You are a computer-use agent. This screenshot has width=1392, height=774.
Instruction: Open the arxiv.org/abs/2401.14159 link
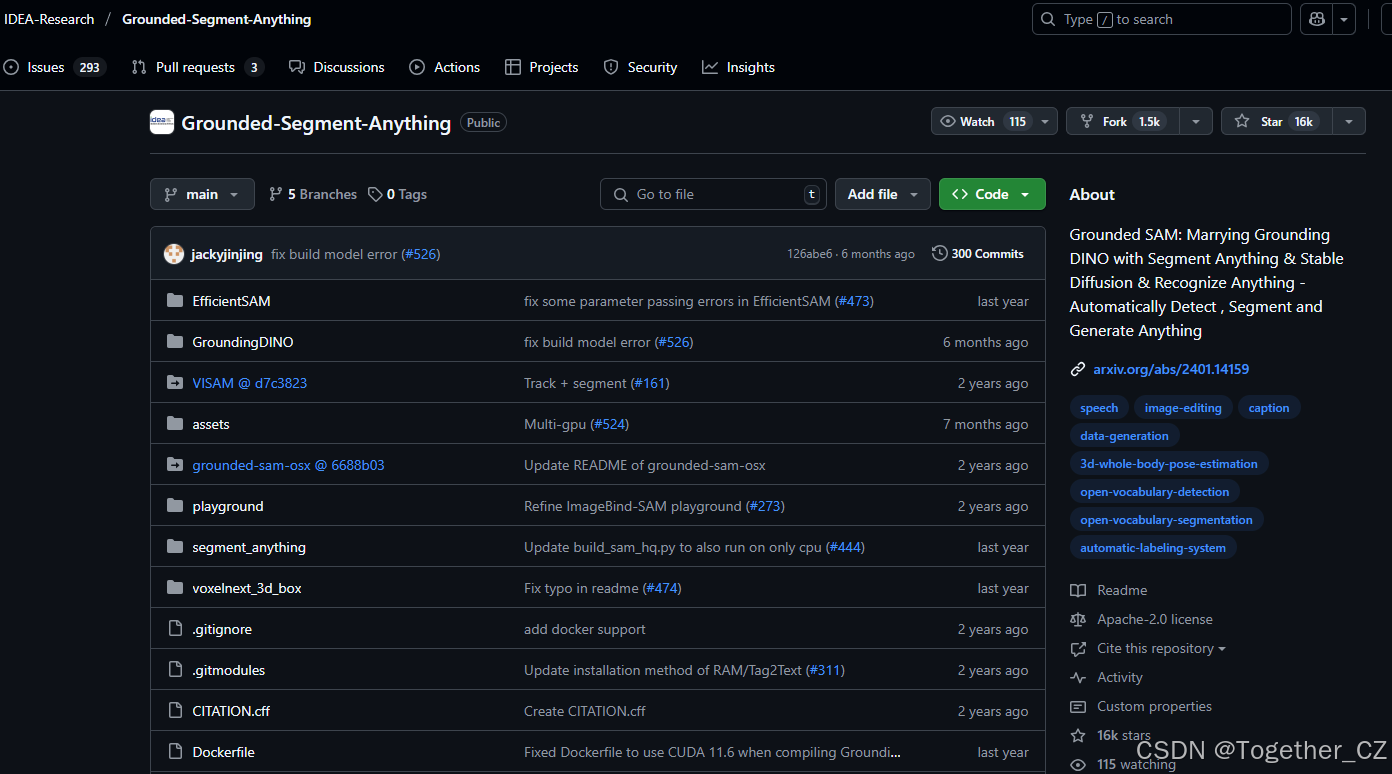click(x=1171, y=369)
